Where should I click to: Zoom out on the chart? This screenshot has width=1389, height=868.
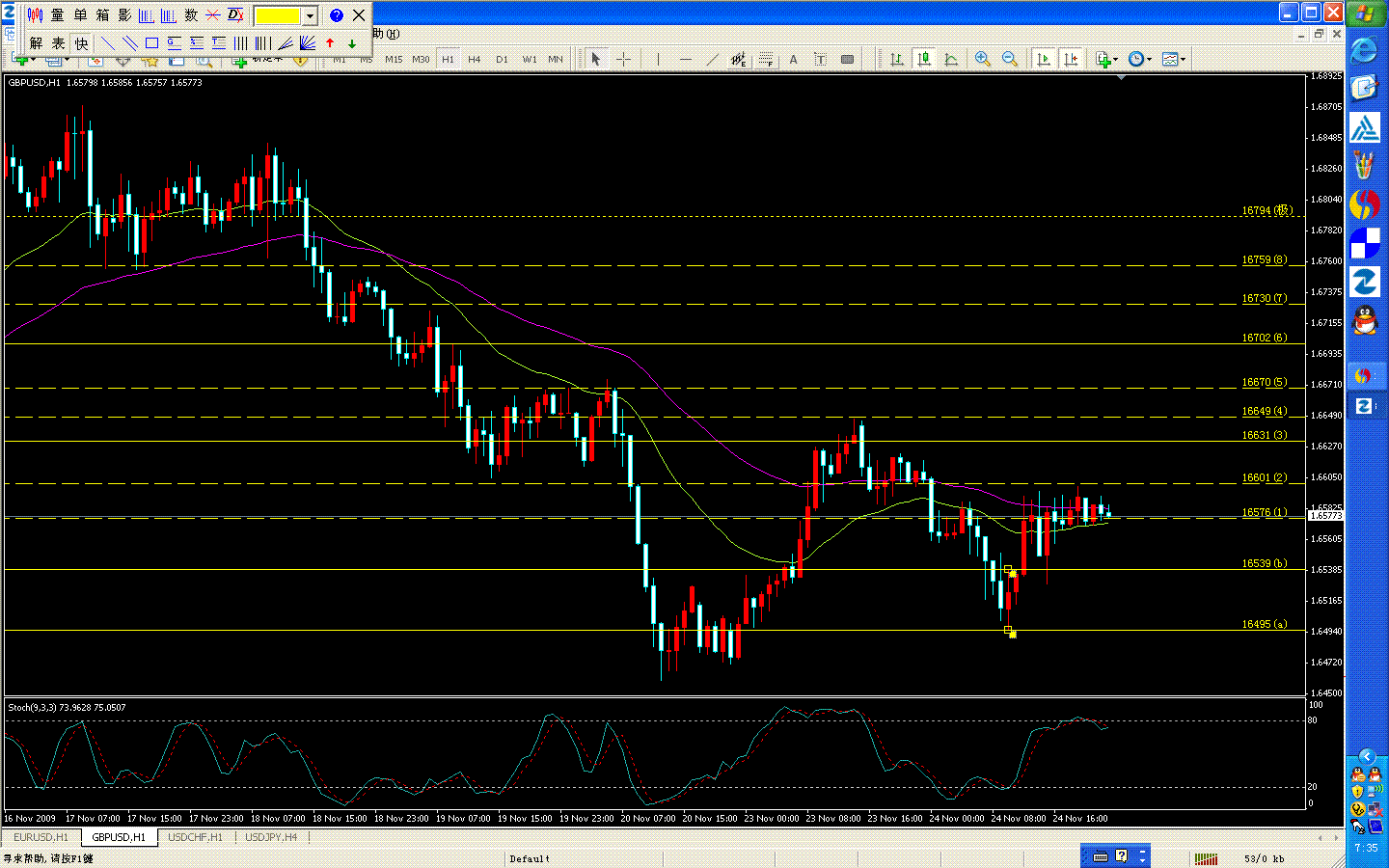(1010, 60)
